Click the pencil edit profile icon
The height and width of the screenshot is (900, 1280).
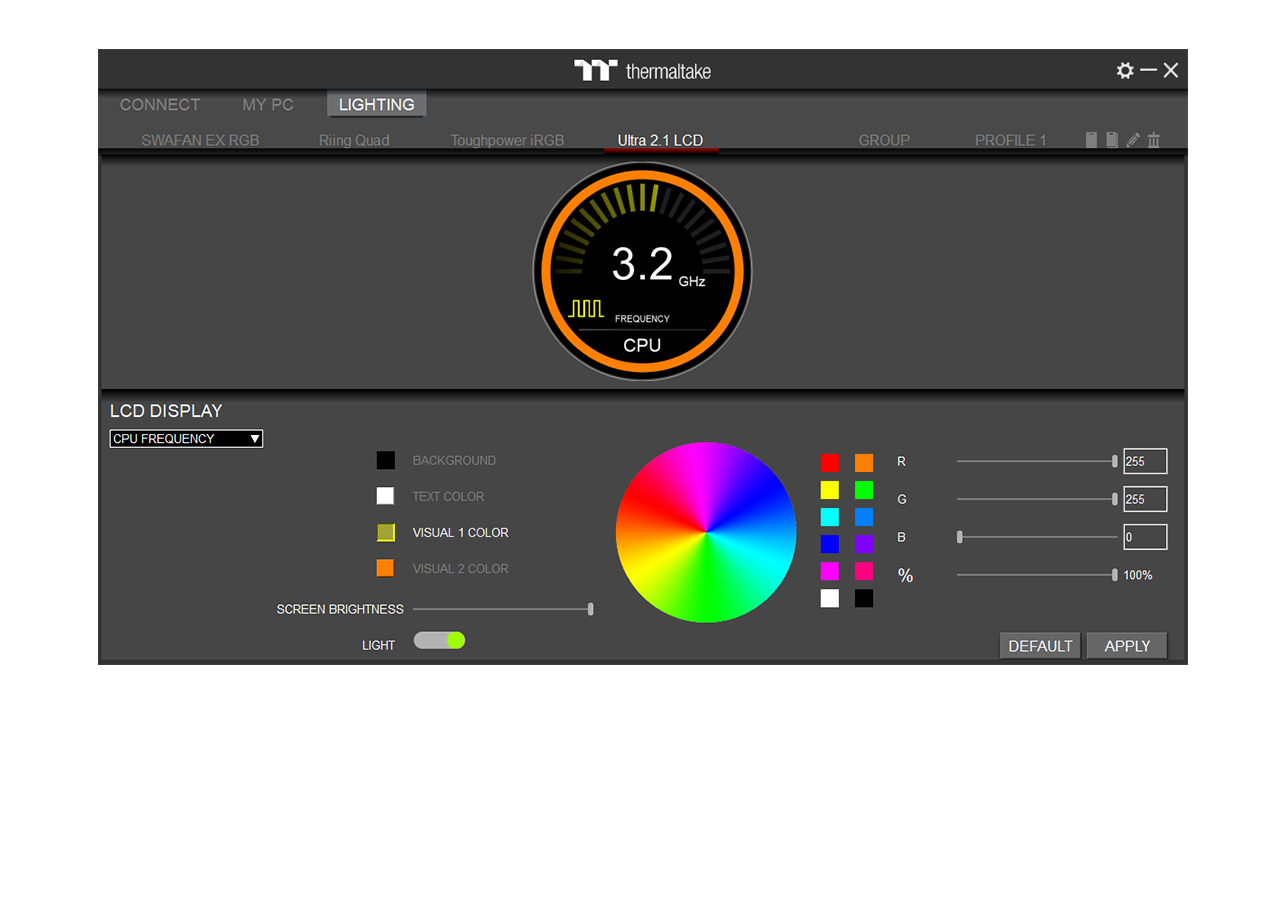click(1133, 140)
